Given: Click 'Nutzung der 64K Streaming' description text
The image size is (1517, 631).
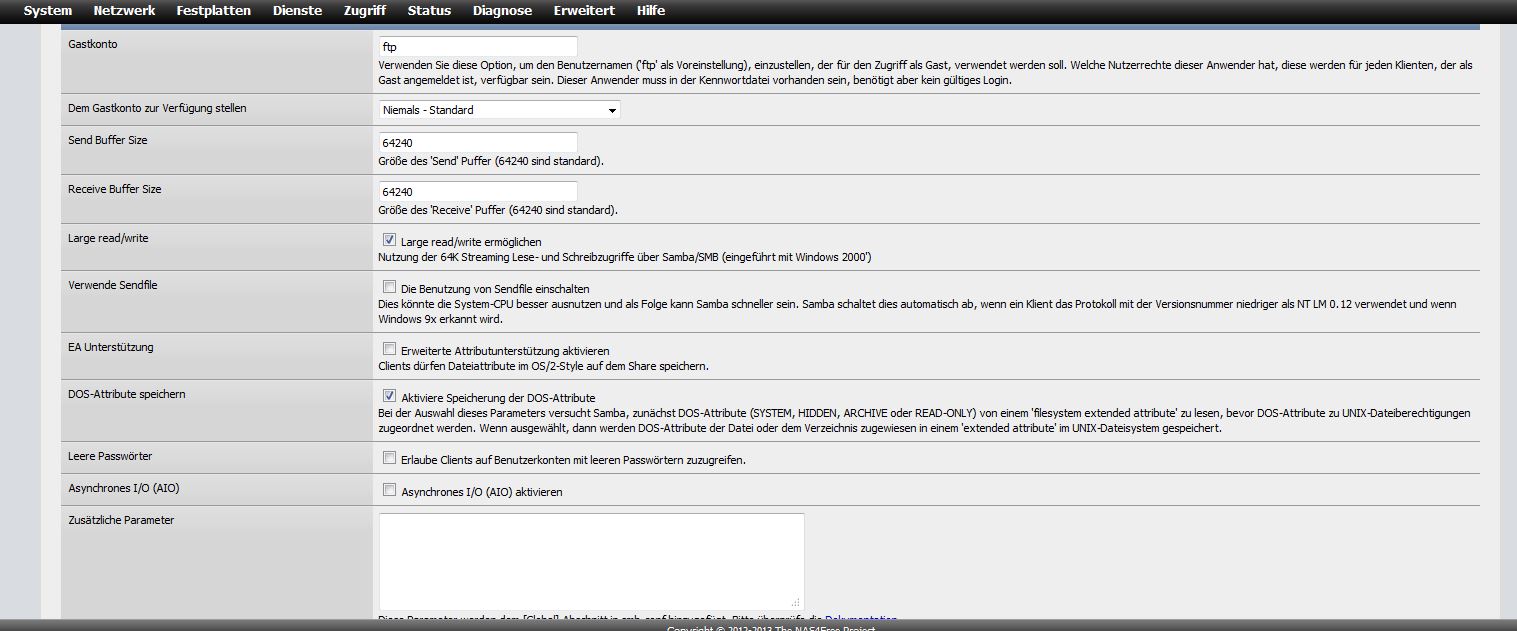Looking at the screenshot, I should click(x=625, y=258).
